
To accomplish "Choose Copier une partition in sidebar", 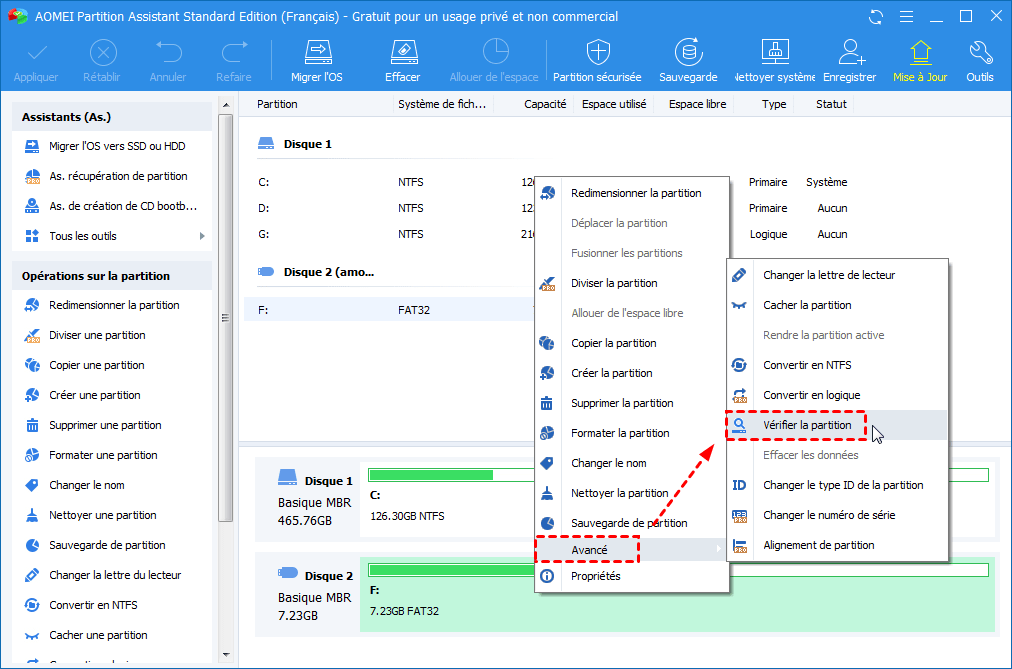I will pos(112,365).
